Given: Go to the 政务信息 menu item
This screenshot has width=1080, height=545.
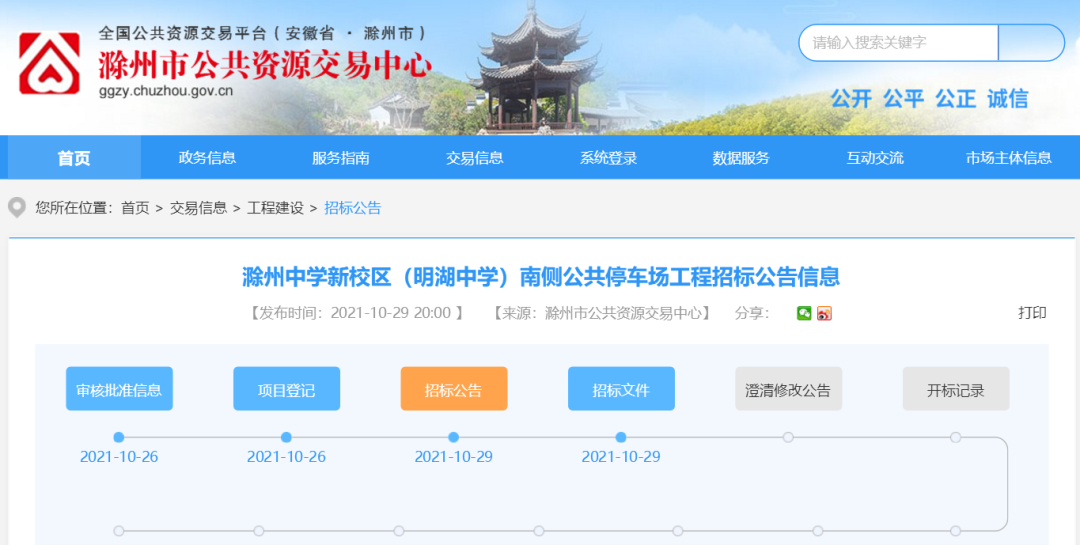Looking at the screenshot, I should click(207, 158).
